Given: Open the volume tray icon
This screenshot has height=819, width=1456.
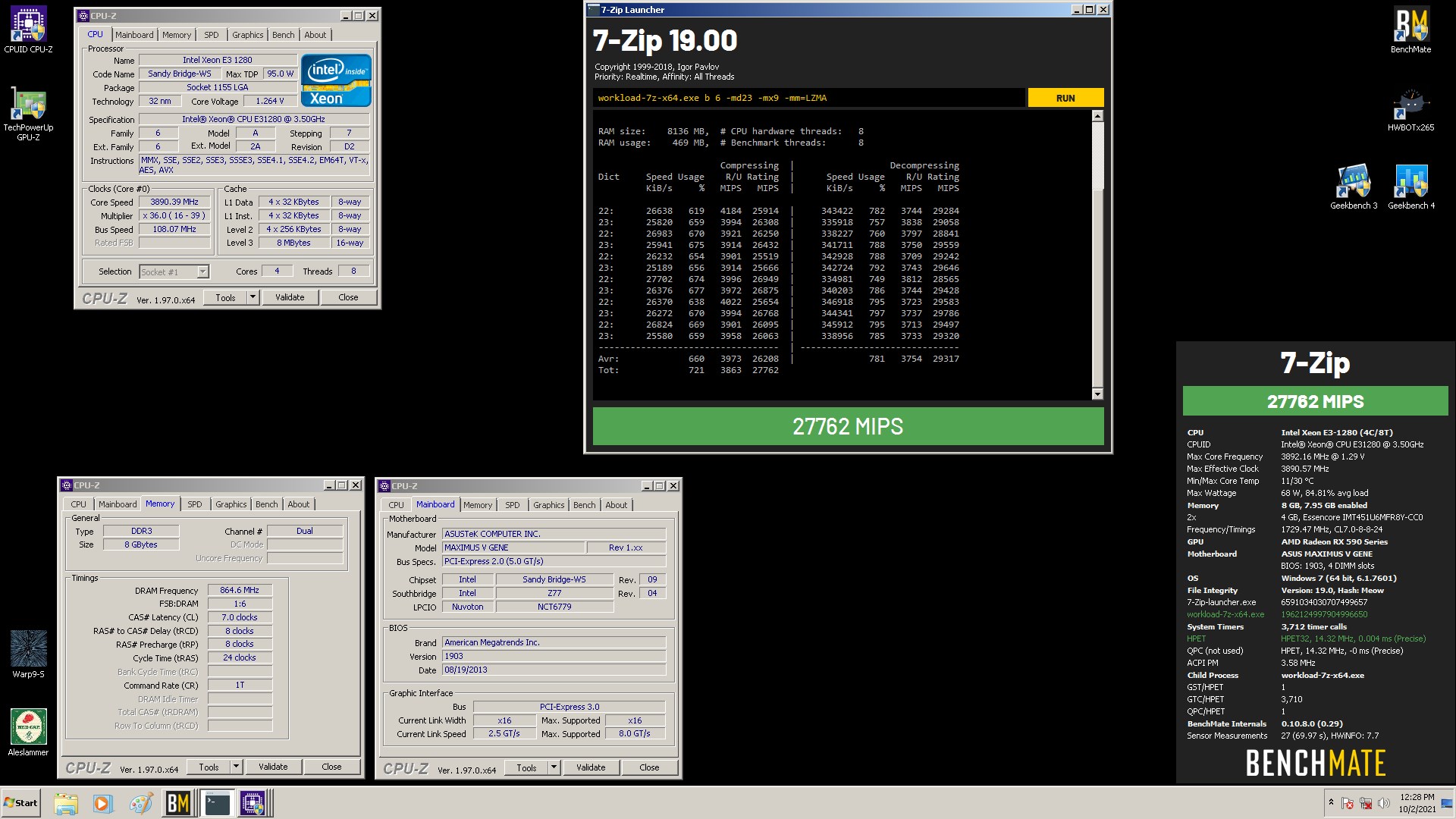Looking at the screenshot, I should 1384,803.
